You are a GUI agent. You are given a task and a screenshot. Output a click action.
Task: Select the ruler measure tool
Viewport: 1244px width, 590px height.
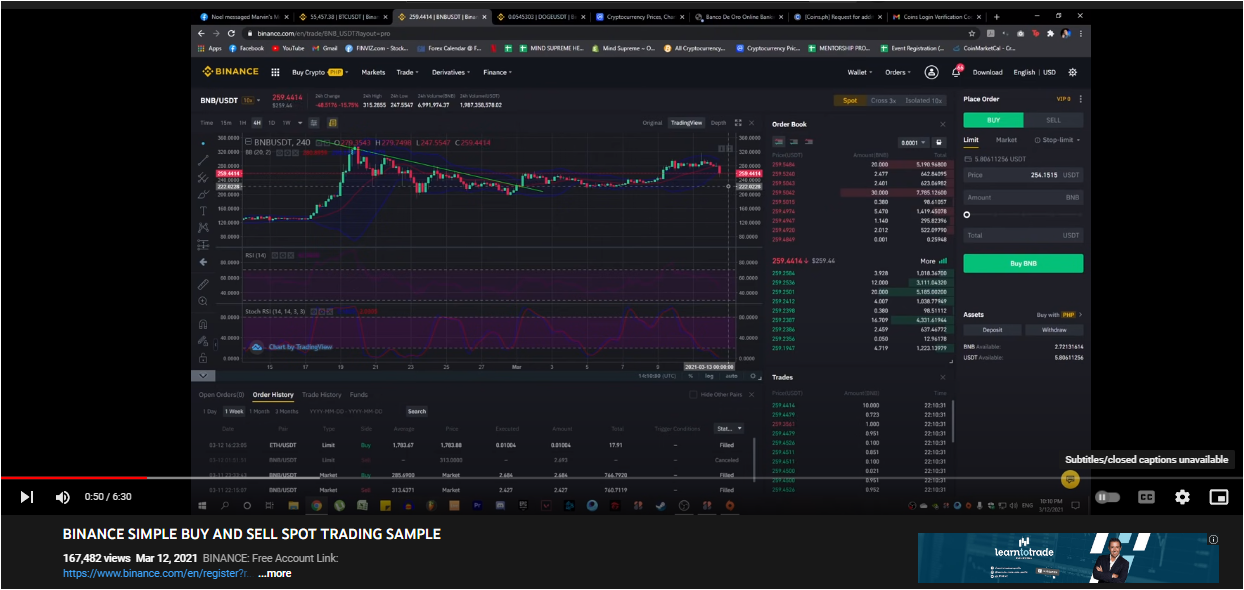click(203, 284)
